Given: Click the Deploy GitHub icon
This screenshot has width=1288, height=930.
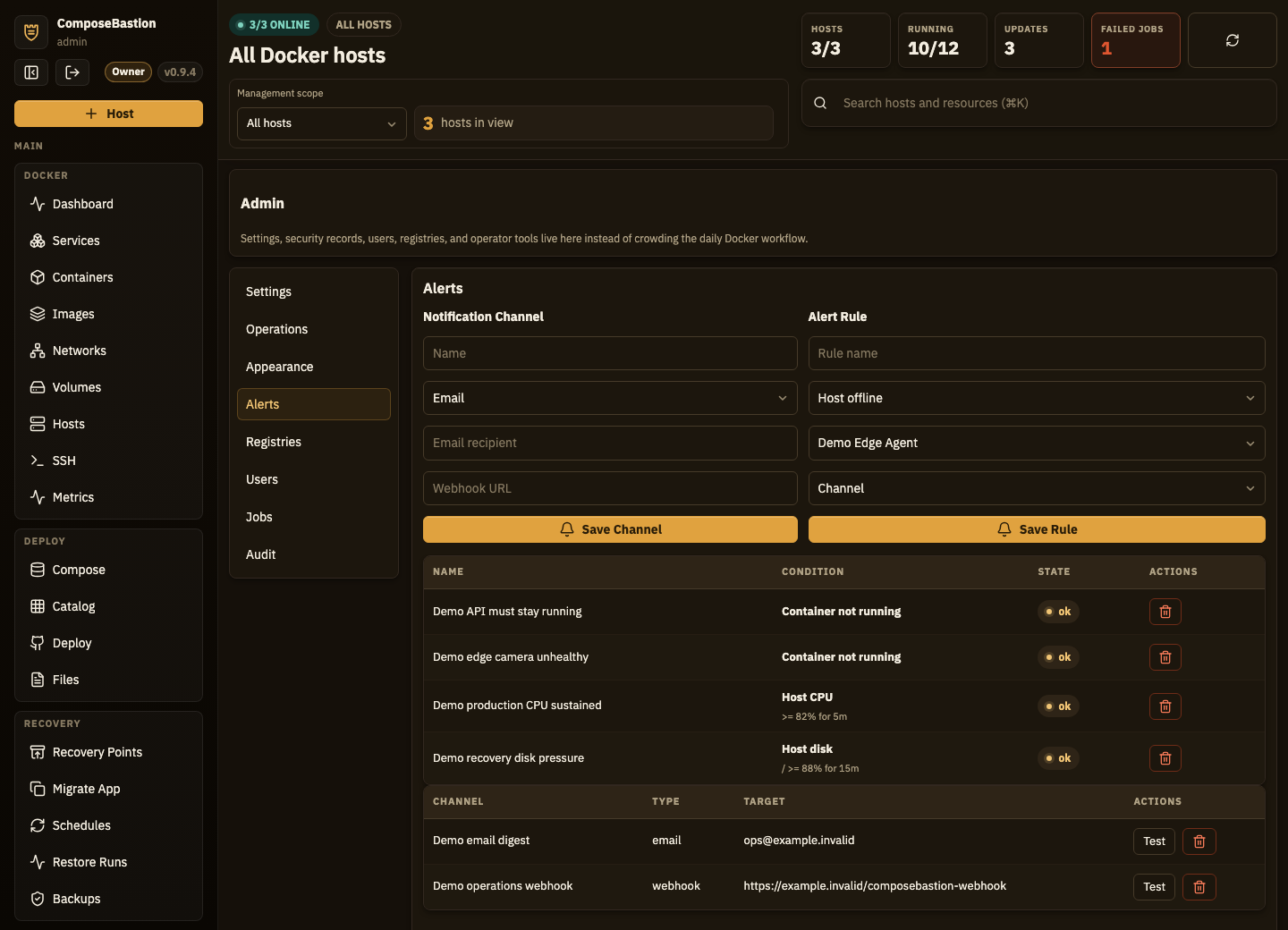Looking at the screenshot, I should (38, 643).
